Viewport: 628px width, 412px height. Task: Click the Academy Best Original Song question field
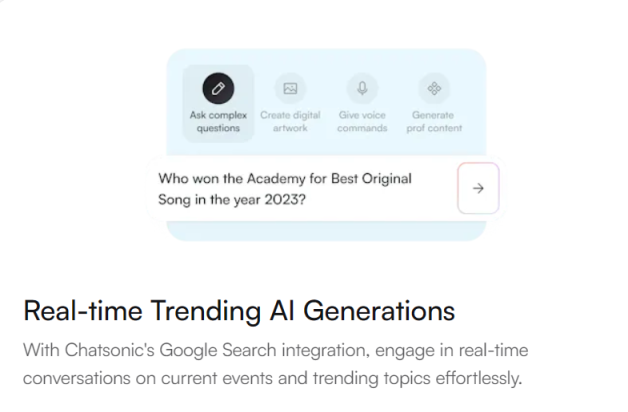(300, 188)
